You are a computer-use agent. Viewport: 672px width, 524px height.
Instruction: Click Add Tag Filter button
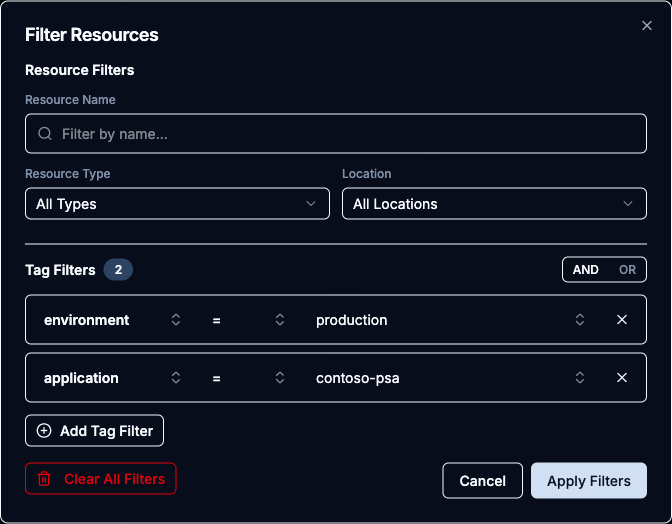click(x=94, y=431)
